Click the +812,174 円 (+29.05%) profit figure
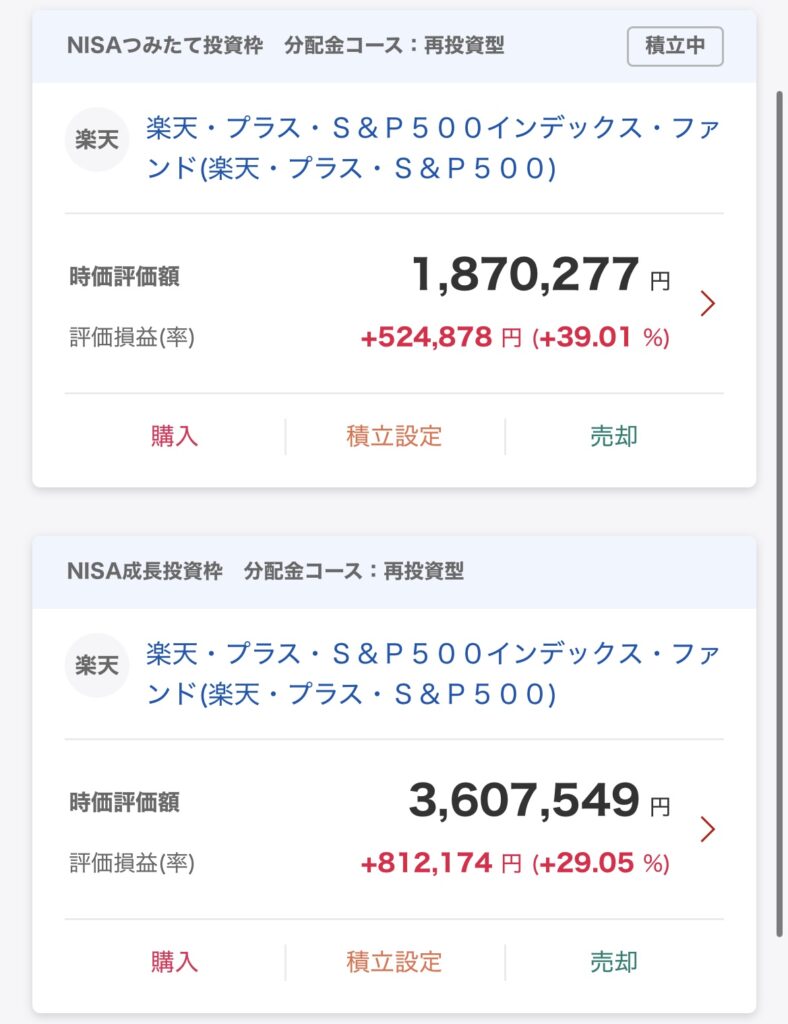788x1024 pixels. click(x=515, y=863)
